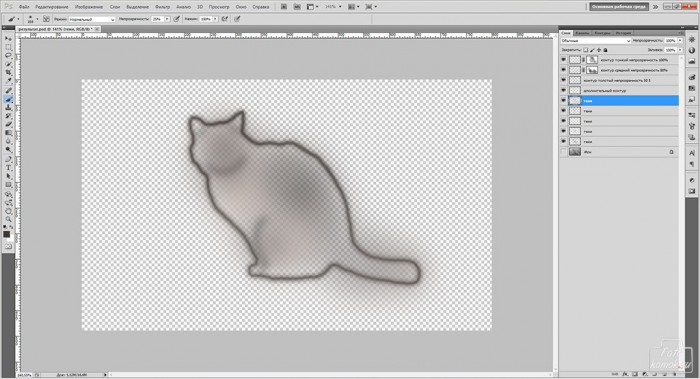Viewport: 700px width, 379px height.
Task: Open layer fill slider arrow
Action: [680, 50]
